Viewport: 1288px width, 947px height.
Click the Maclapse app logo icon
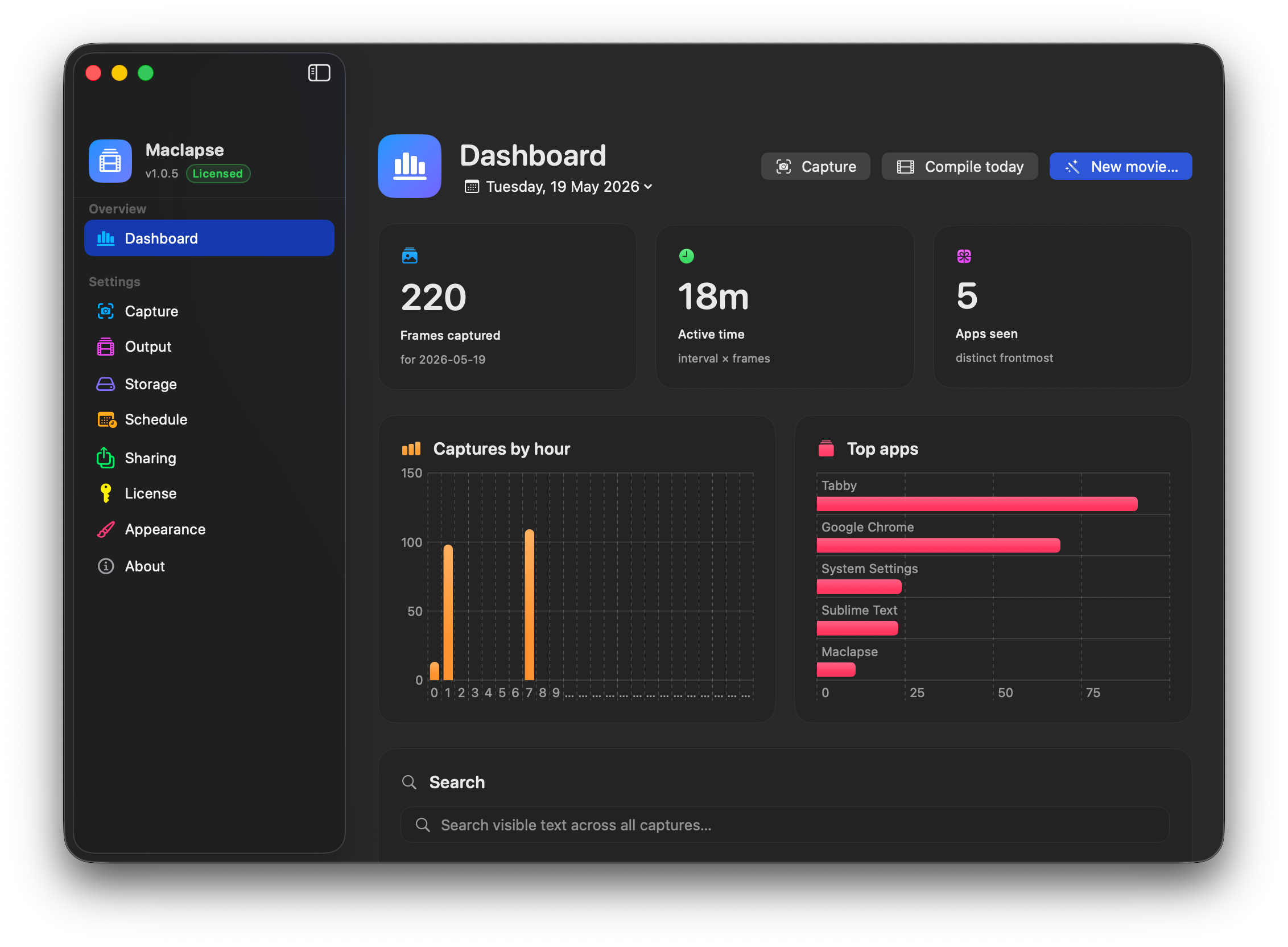pyautogui.click(x=110, y=161)
